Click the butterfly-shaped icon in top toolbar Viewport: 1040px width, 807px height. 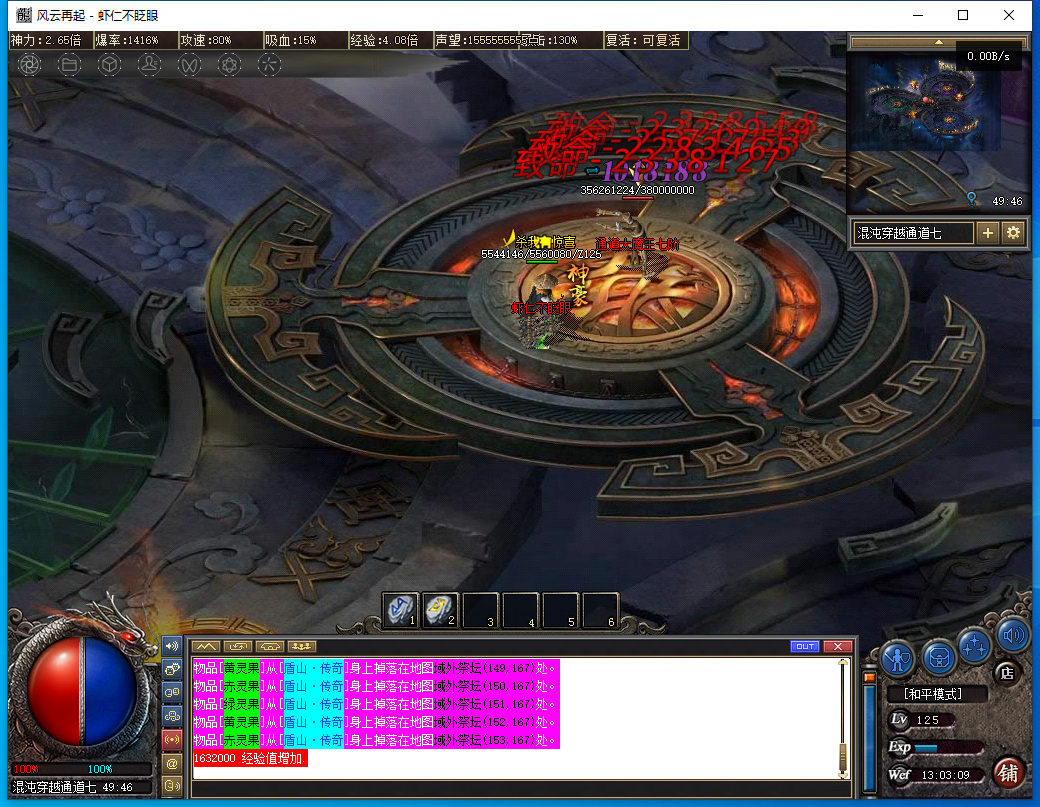[189, 64]
